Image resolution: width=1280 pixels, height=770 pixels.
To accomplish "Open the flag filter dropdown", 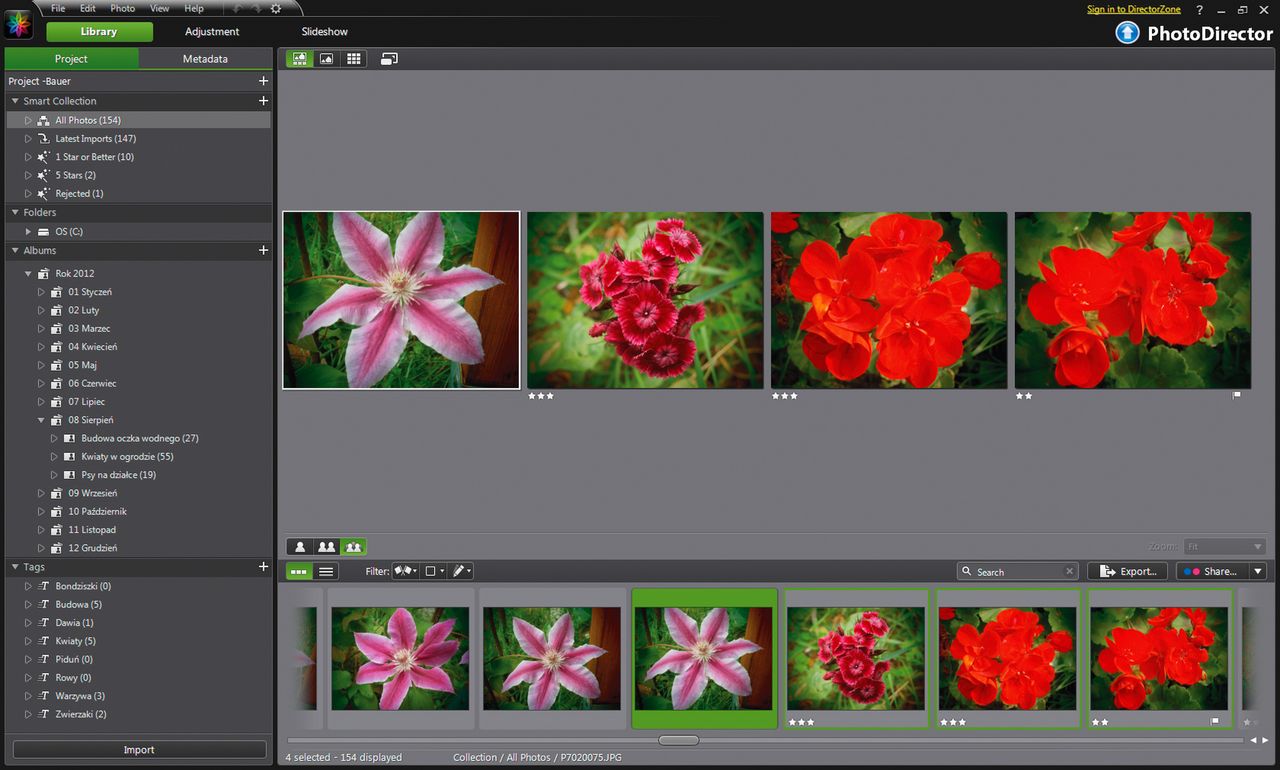I will [x=405, y=571].
